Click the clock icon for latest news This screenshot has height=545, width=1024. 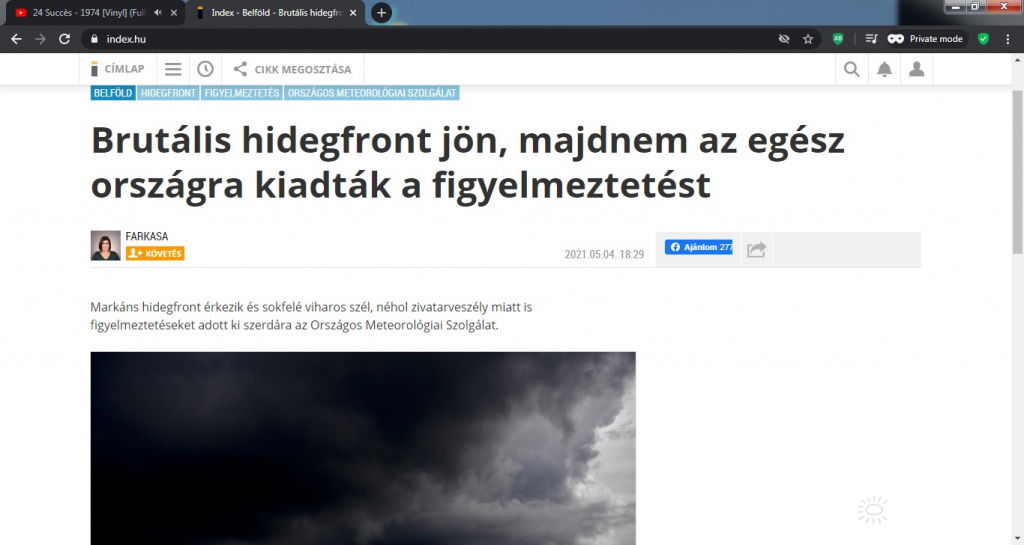pyautogui.click(x=205, y=69)
